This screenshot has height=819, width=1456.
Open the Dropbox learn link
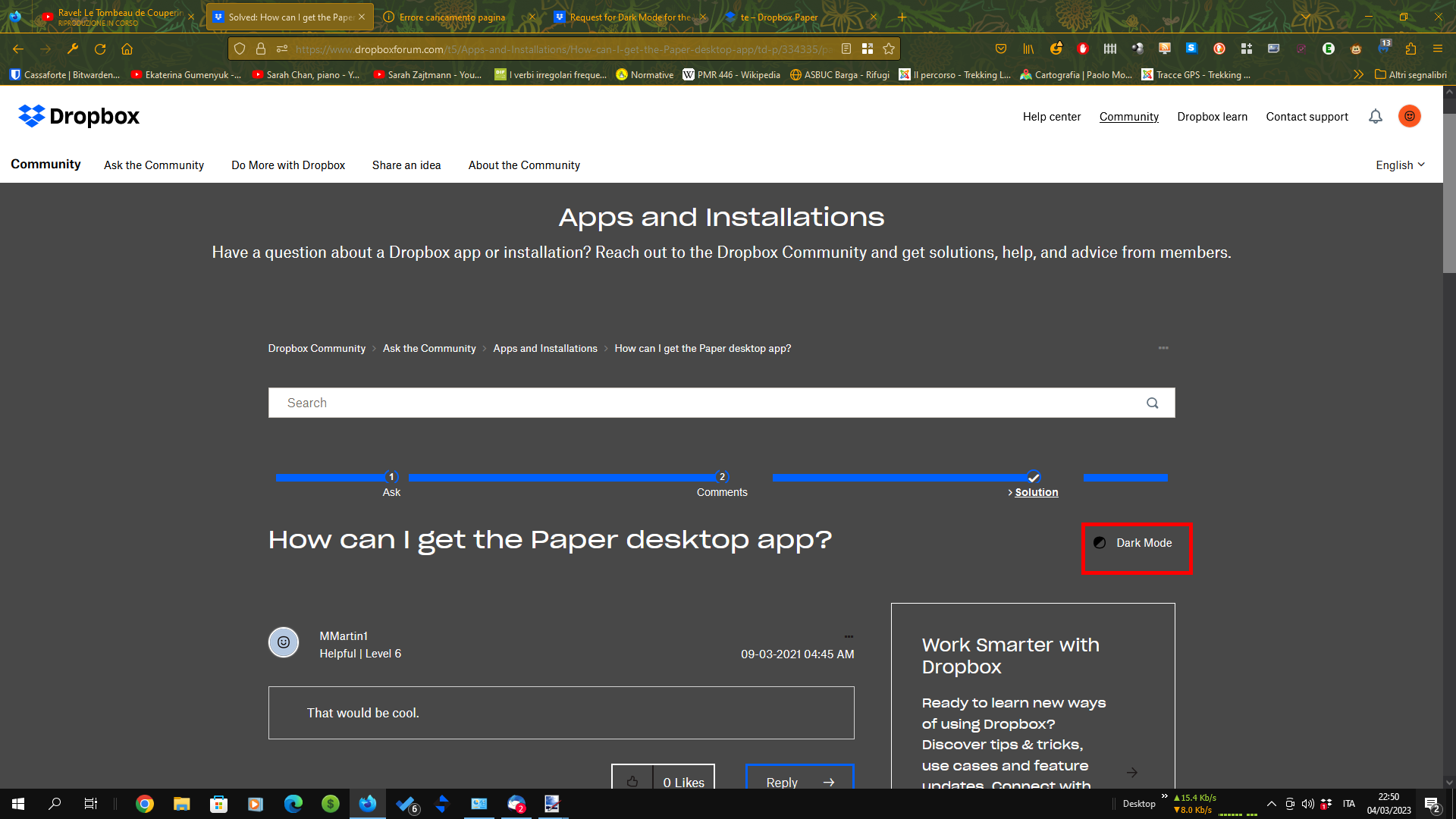click(x=1212, y=117)
